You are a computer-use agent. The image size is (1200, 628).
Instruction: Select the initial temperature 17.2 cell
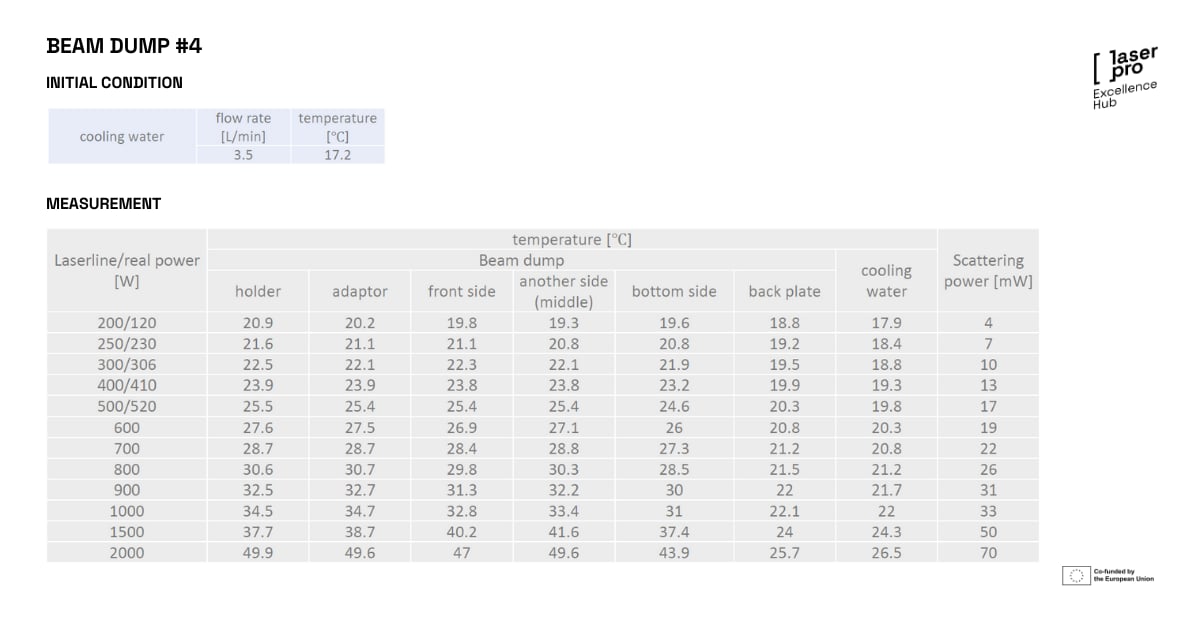(x=337, y=155)
